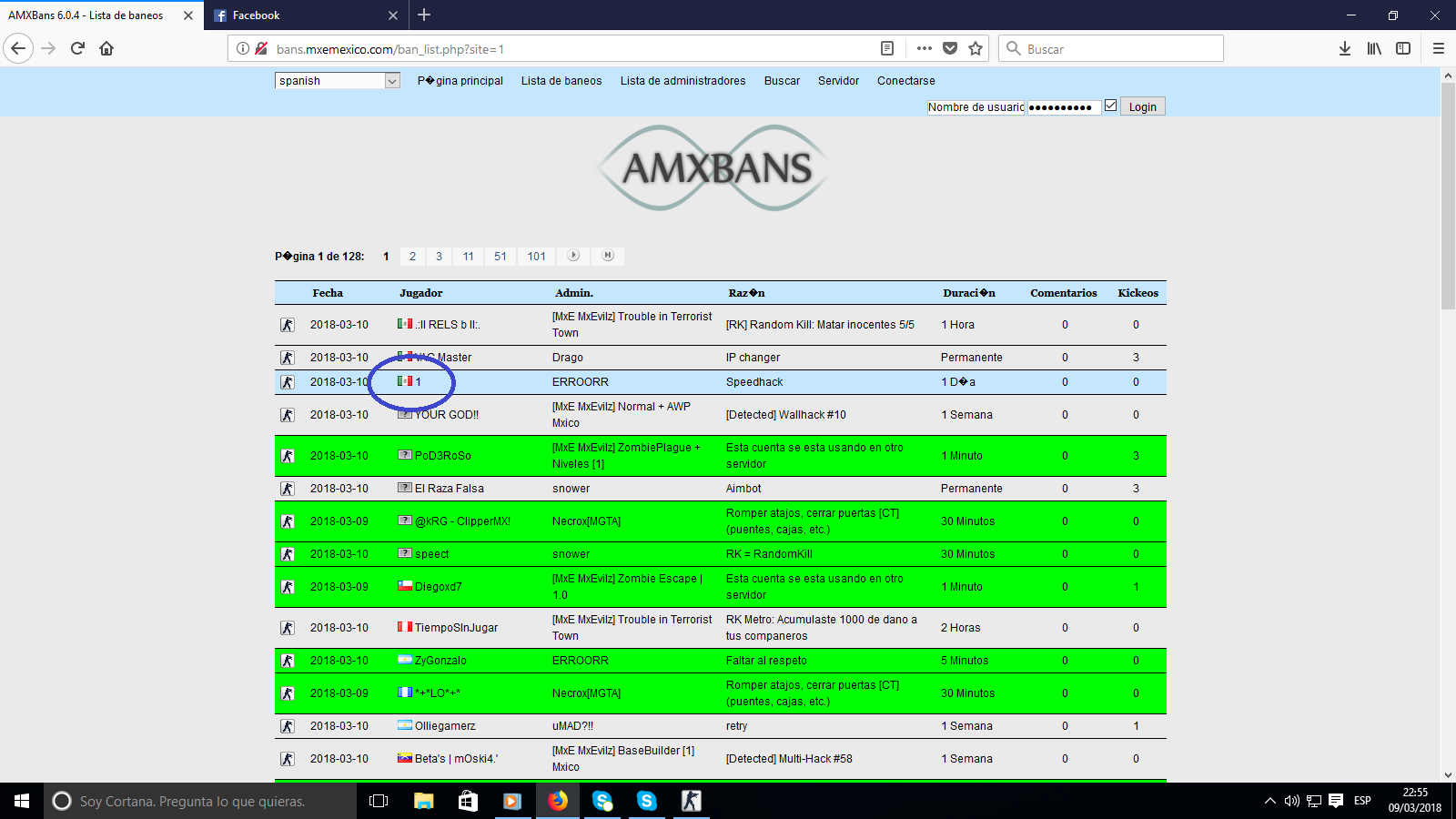The image size is (1456, 819).
Task: Click reason text Speedhack
Action: point(754,382)
